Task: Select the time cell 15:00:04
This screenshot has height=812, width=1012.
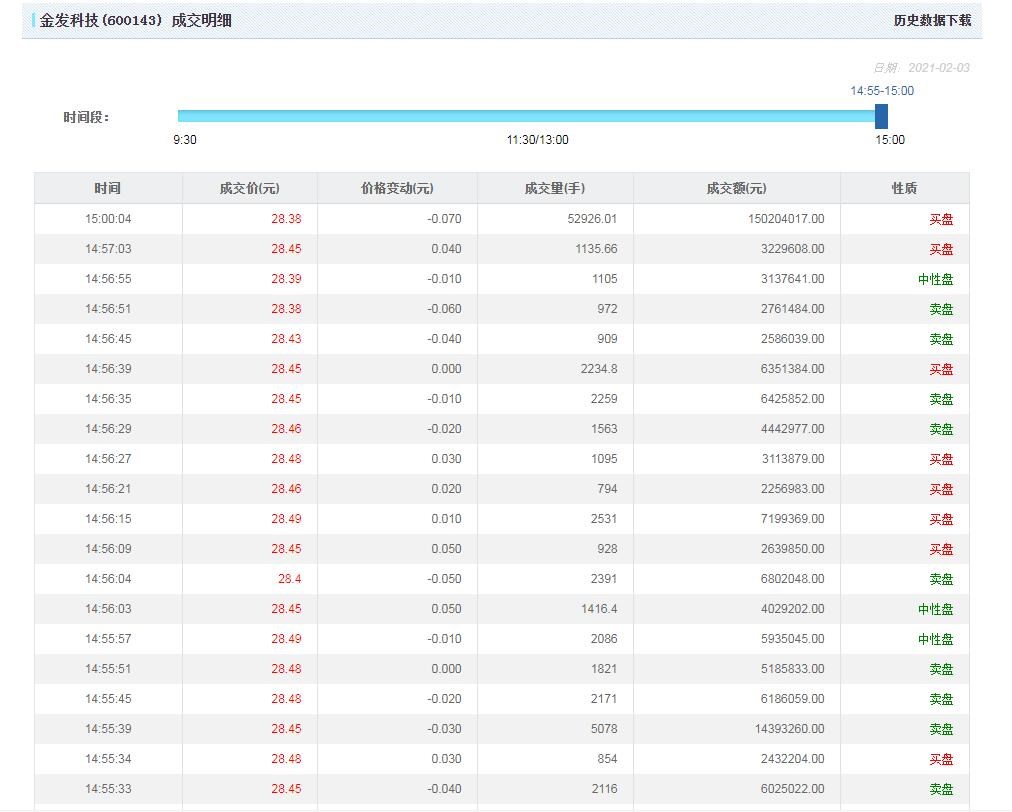Action: pos(108,219)
